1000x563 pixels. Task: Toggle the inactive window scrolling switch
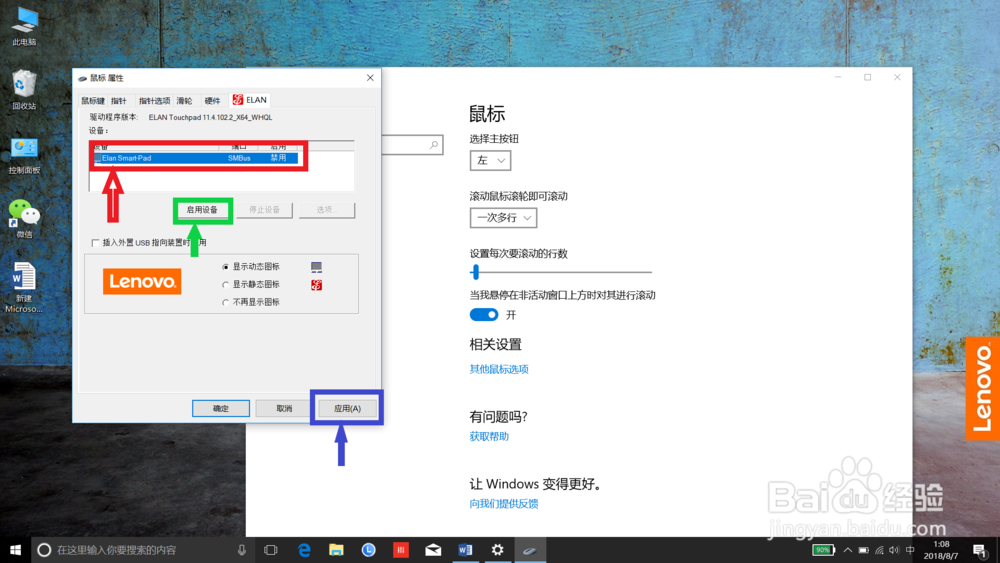484,314
